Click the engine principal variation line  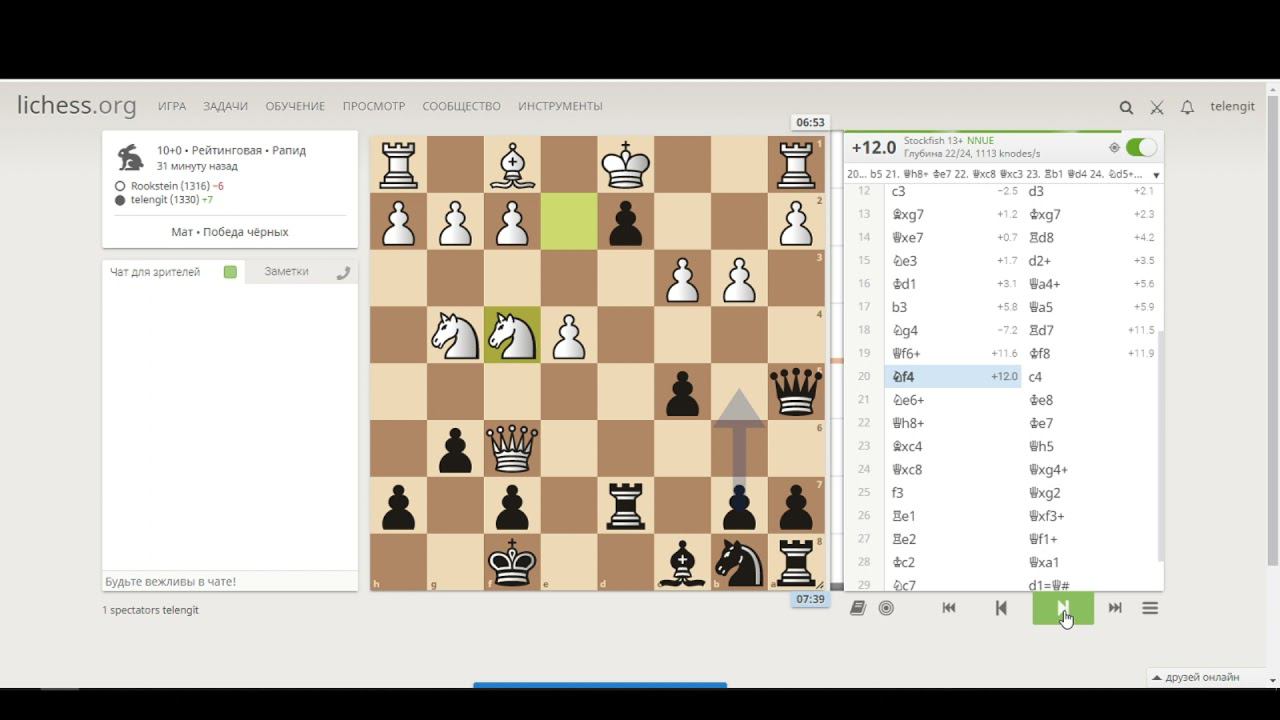pos(995,174)
